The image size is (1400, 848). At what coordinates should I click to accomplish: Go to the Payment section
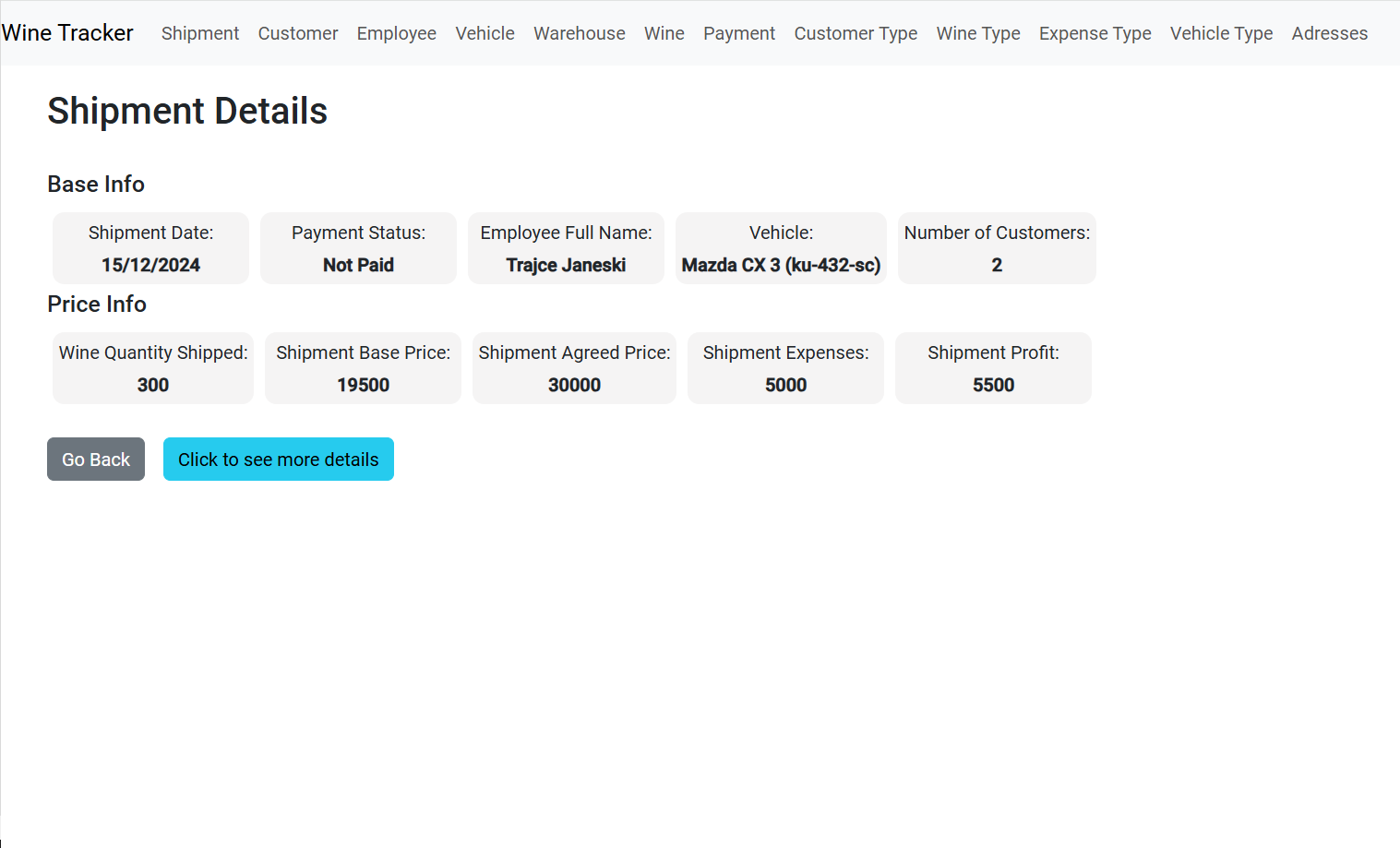[x=739, y=33]
